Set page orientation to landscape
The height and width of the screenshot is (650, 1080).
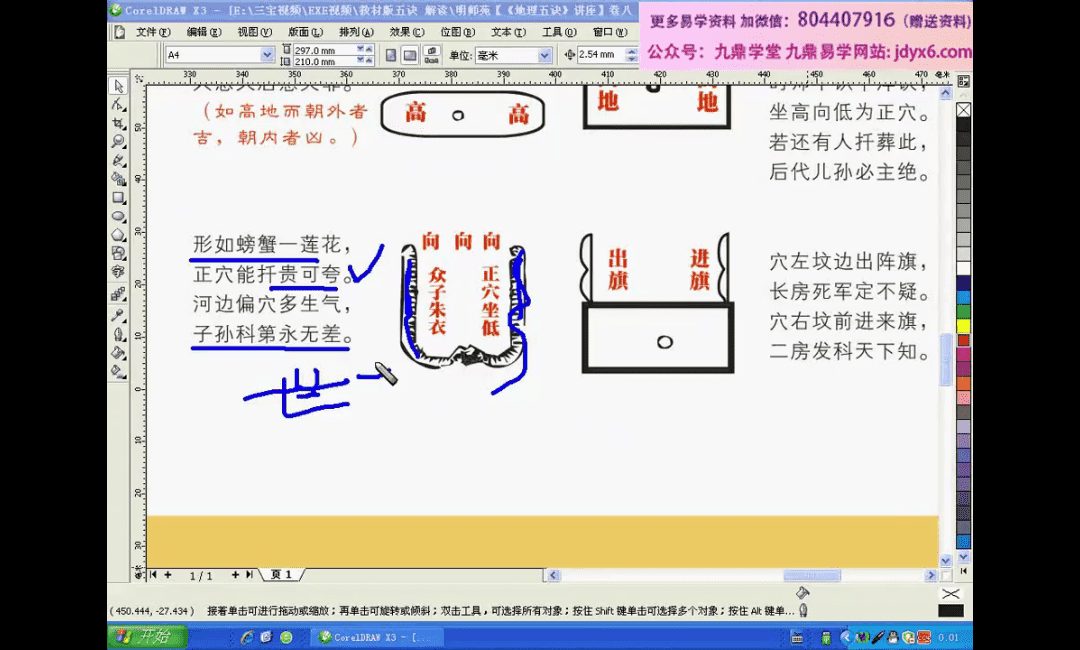(409, 55)
